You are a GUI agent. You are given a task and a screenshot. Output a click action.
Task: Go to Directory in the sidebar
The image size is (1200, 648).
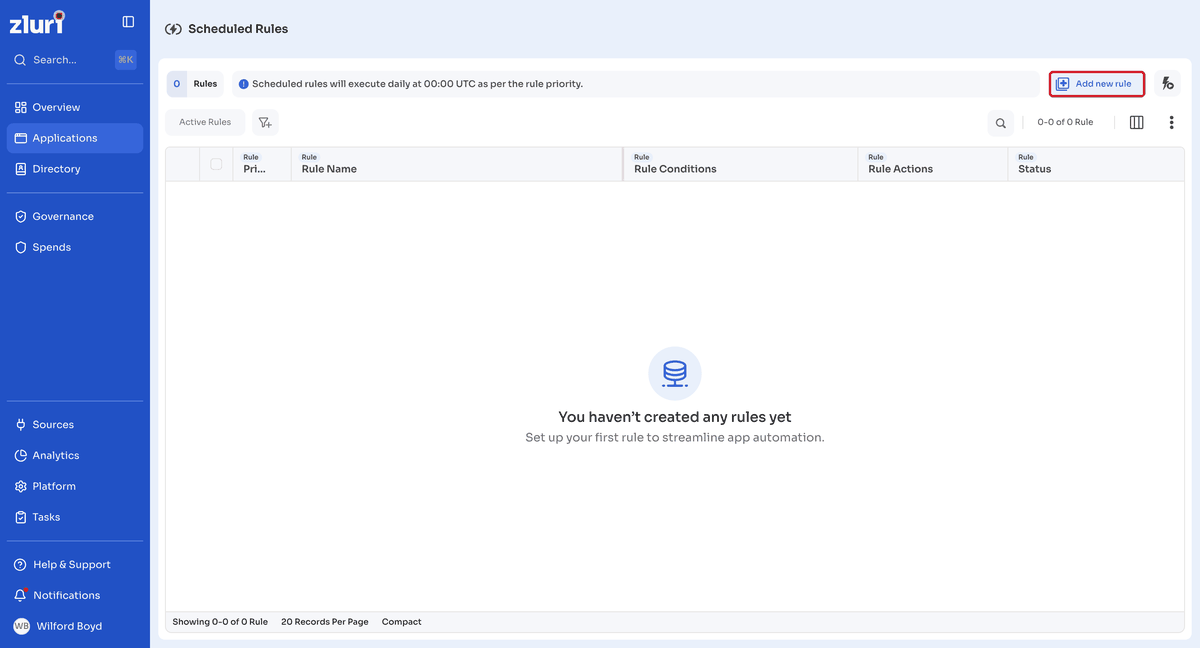(75, 169)
